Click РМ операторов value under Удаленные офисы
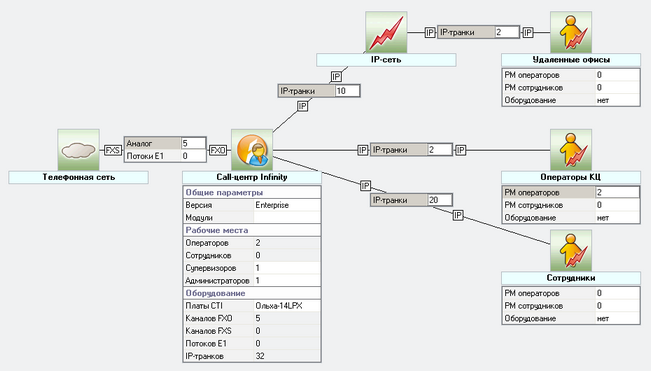The image size is (651, 371). (x=617, y=75)
